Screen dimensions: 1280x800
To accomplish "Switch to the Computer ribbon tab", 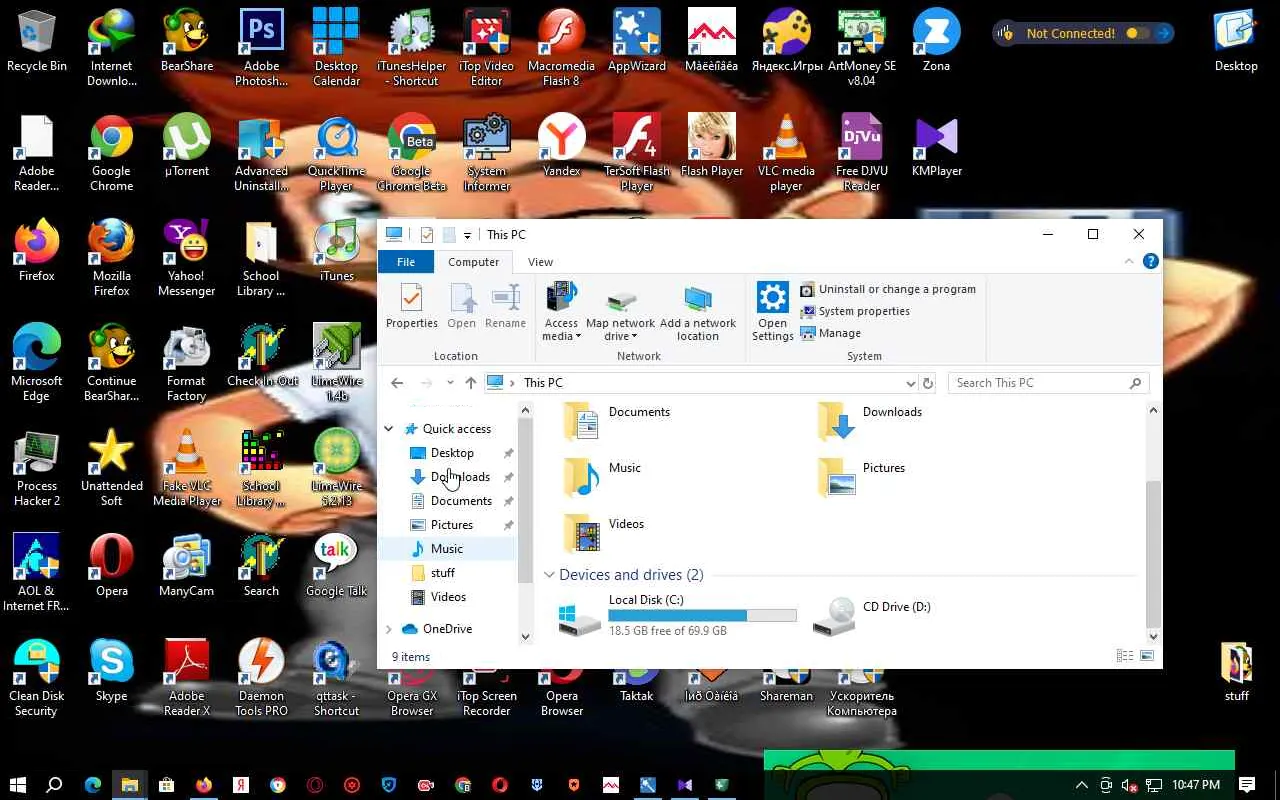I will point(473,262).
